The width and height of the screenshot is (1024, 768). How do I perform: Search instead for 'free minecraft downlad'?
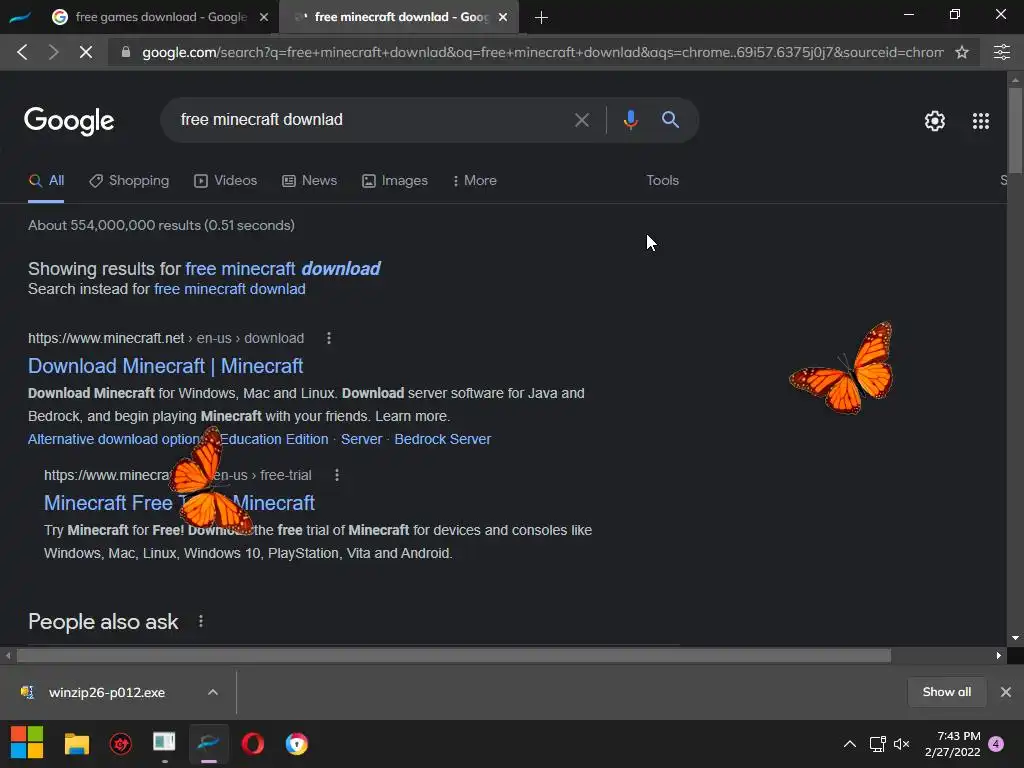pyautogui.click(x=230, y=289)
